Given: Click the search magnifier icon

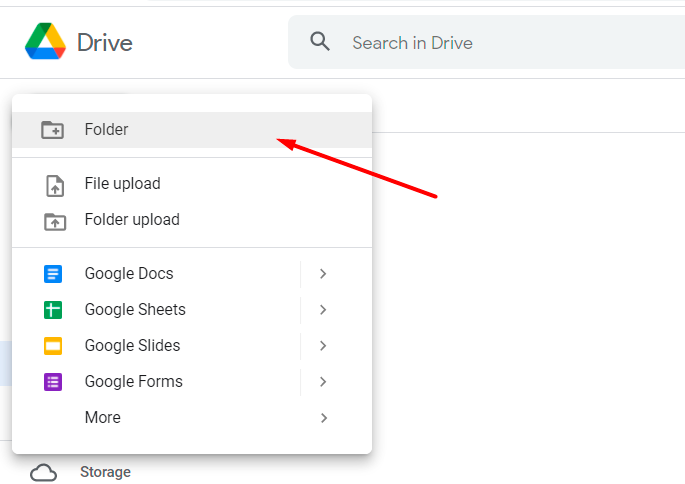Looking at the screenshot, I should pos(320,42).
